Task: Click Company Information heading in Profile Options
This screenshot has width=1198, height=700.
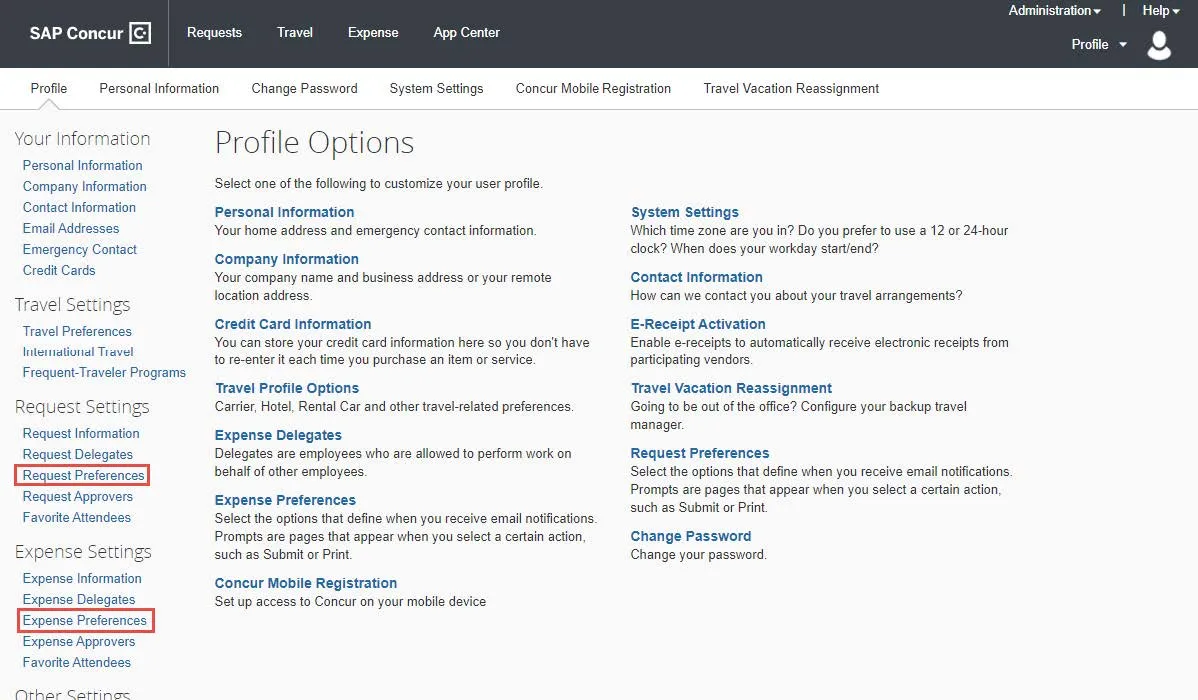Action: (x=287, y=260)
